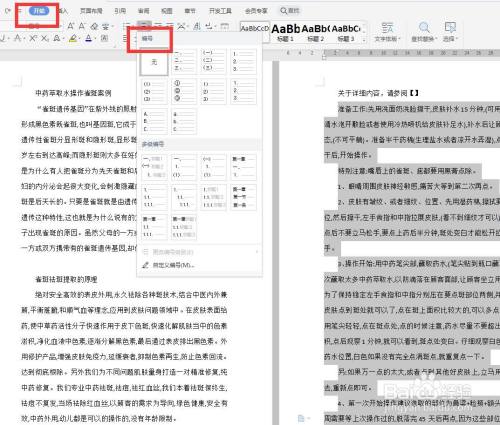Select the 标题 3 heading style
This screenshot has height=425, width=500.
pyautogui.click(x=346, y=33)
